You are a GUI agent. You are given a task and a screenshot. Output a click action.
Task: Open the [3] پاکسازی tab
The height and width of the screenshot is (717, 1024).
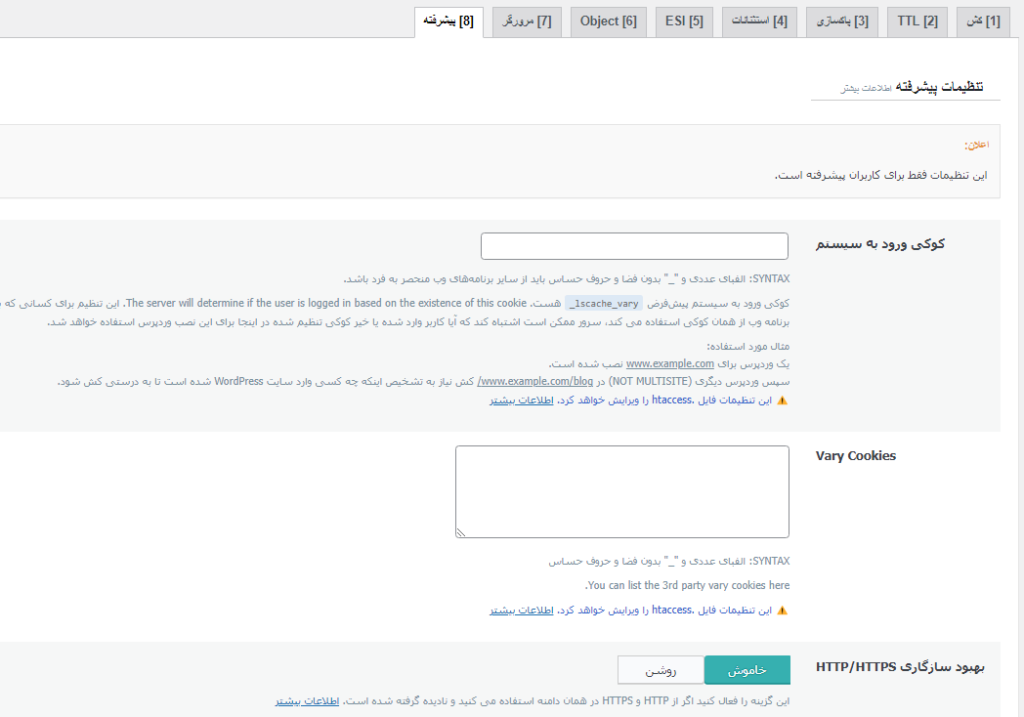click(843, 21)
